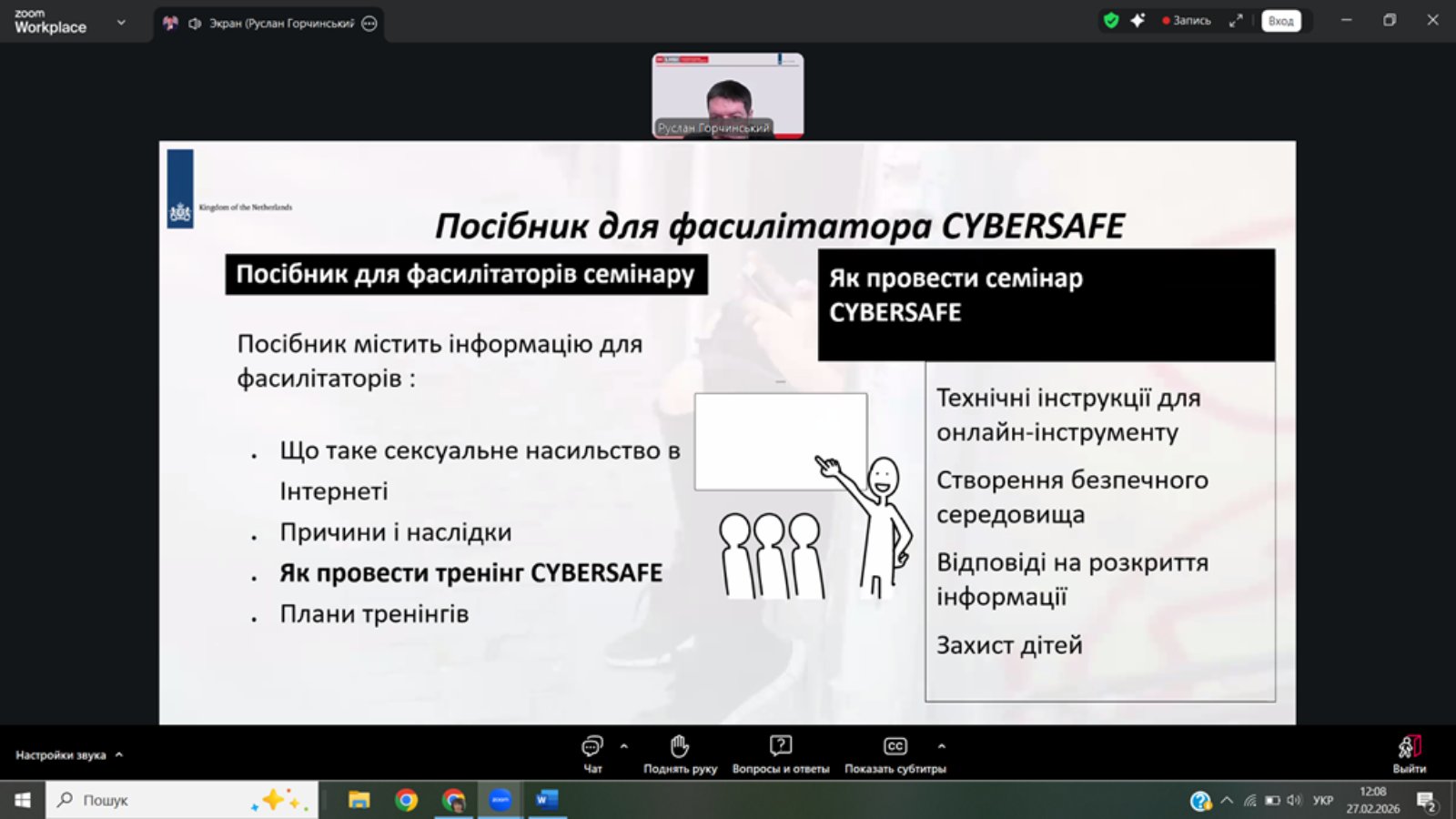Toggle the Show Subtitles CC button
This screenshot has width=1456, height=819.
(x=895, y=747)
